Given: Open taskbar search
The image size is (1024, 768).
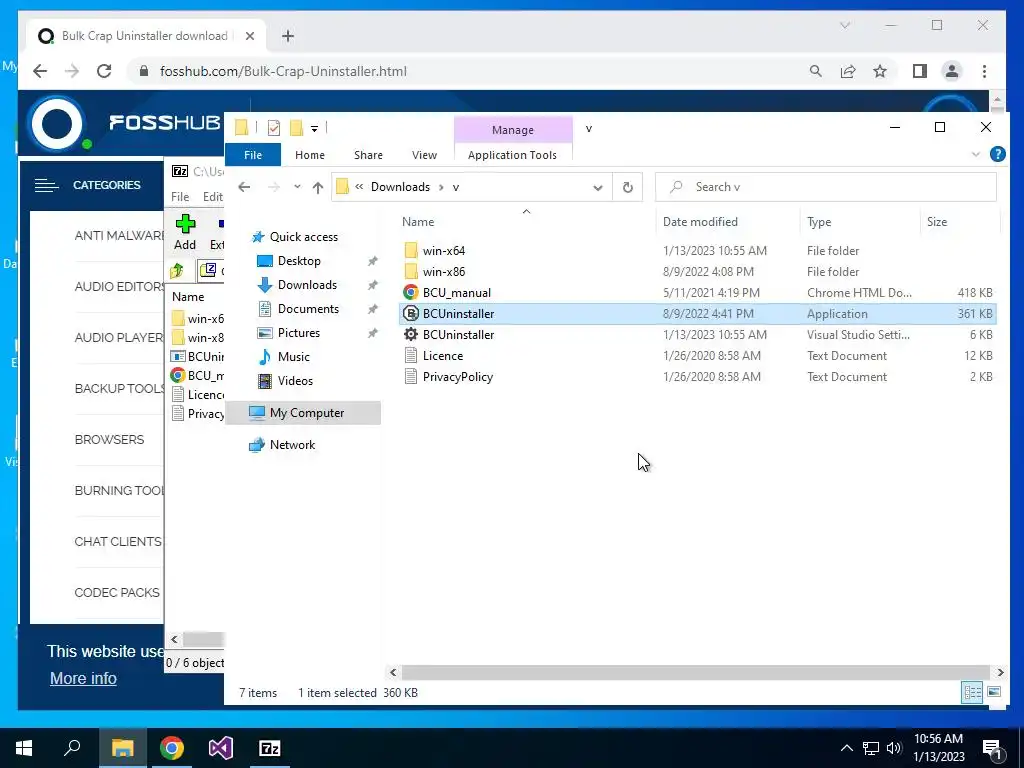Looking at the screenshot, I should [72, 748].
